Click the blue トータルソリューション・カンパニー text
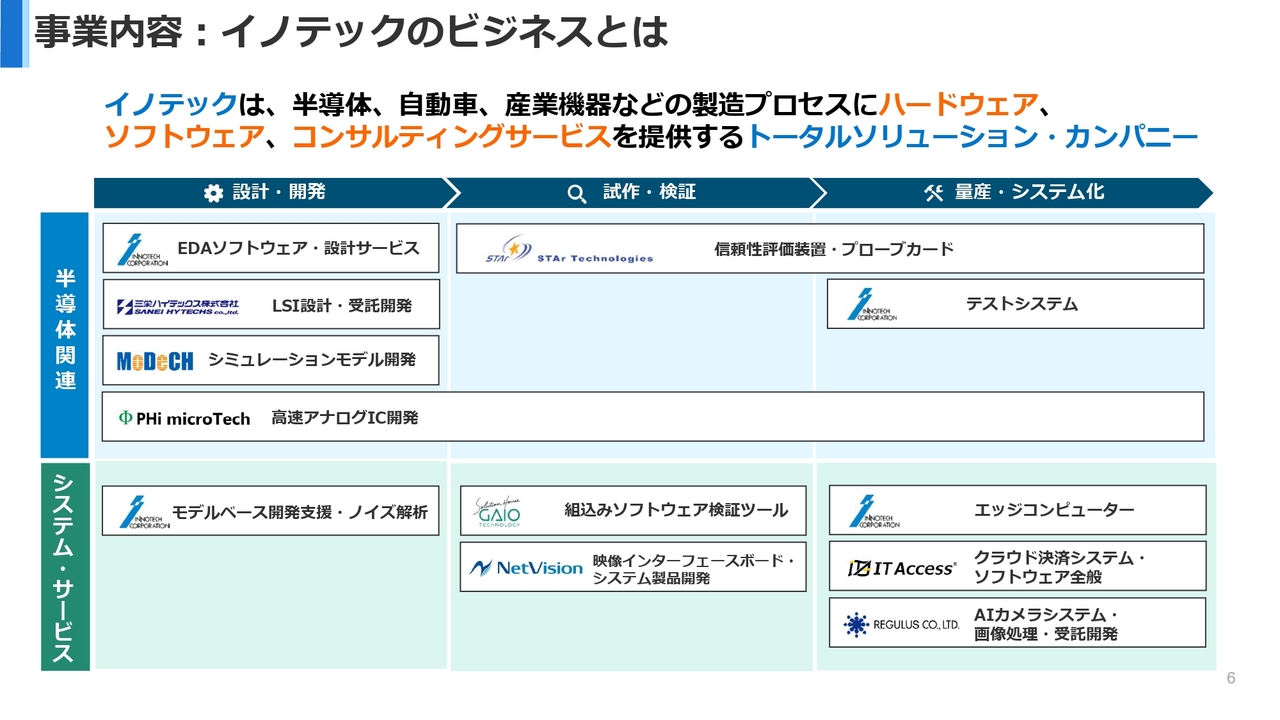1280x720 pixels. click(972, 138)
